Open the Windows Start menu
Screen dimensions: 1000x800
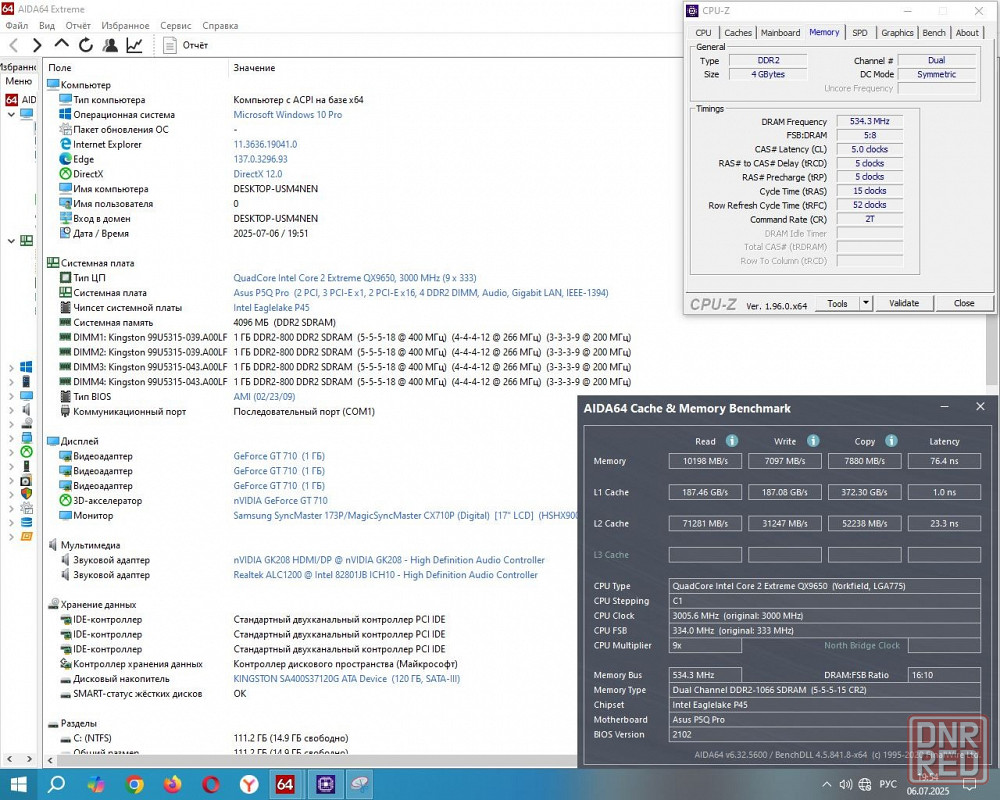tap(18, 784)
